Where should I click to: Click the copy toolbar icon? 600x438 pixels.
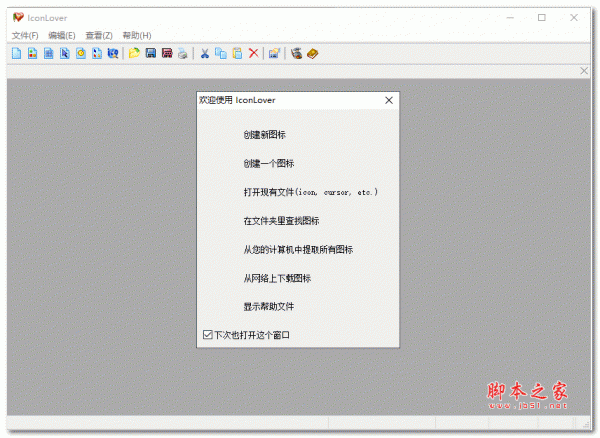(221, 54)
